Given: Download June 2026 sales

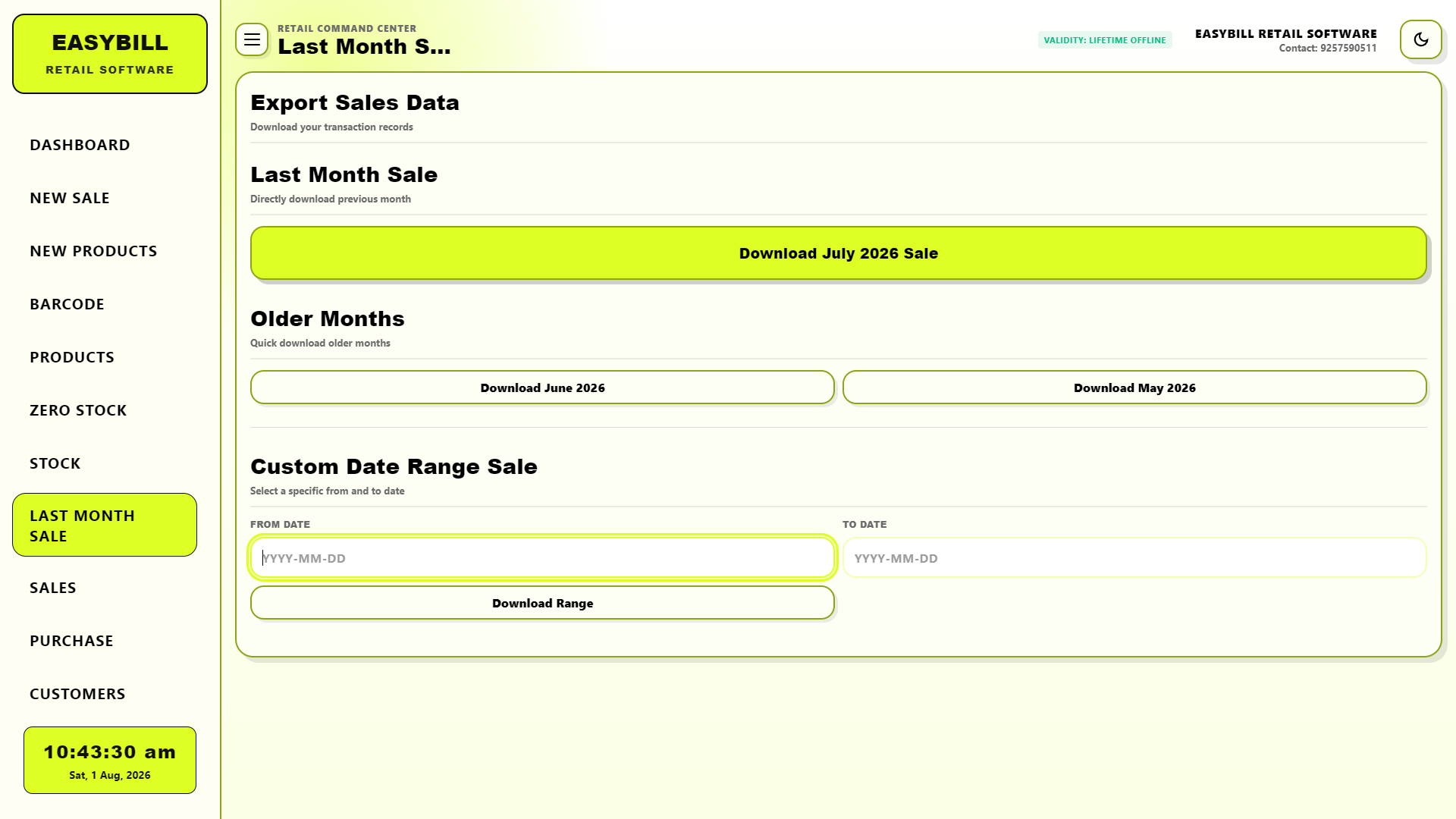Looking at the screenshot, I should [542, 388].
